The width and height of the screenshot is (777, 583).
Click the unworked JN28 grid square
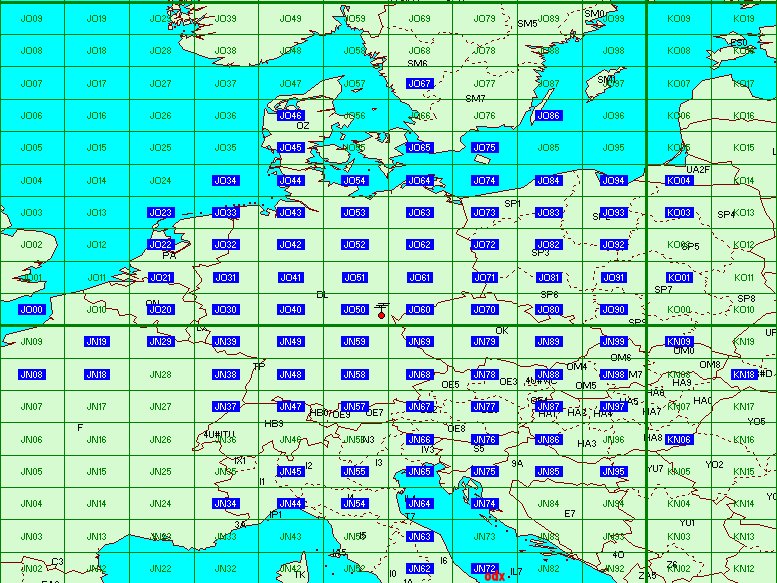point(160,375)
